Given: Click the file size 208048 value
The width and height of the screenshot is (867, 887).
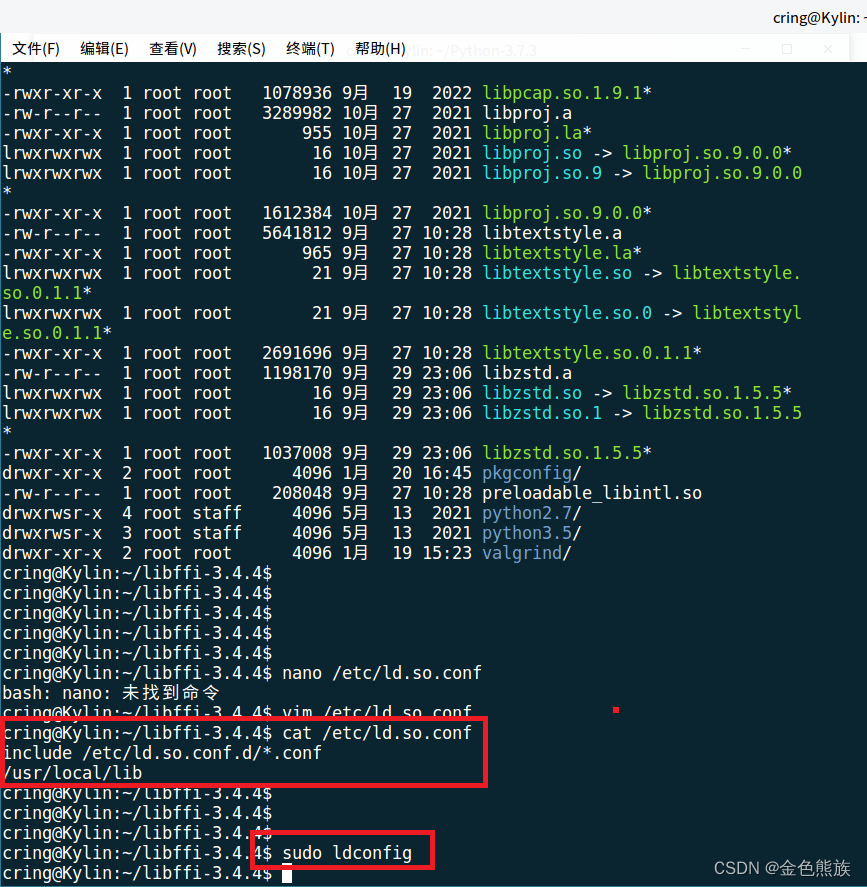Looking at the screenshot, I should tap(302, 493).
